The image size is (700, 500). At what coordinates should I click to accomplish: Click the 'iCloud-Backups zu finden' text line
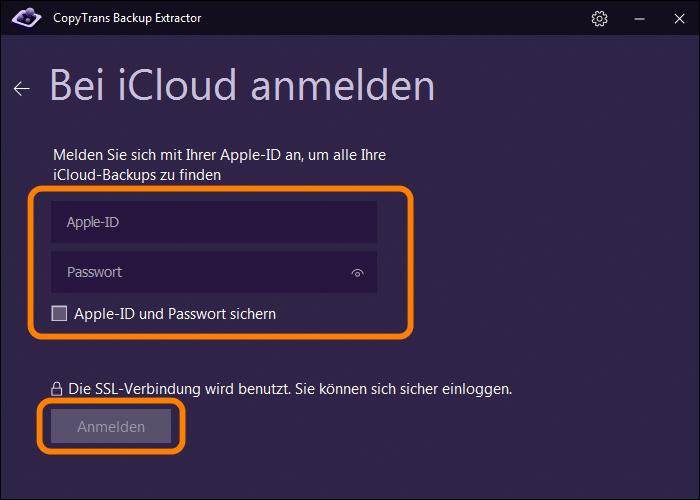(137, 174)
